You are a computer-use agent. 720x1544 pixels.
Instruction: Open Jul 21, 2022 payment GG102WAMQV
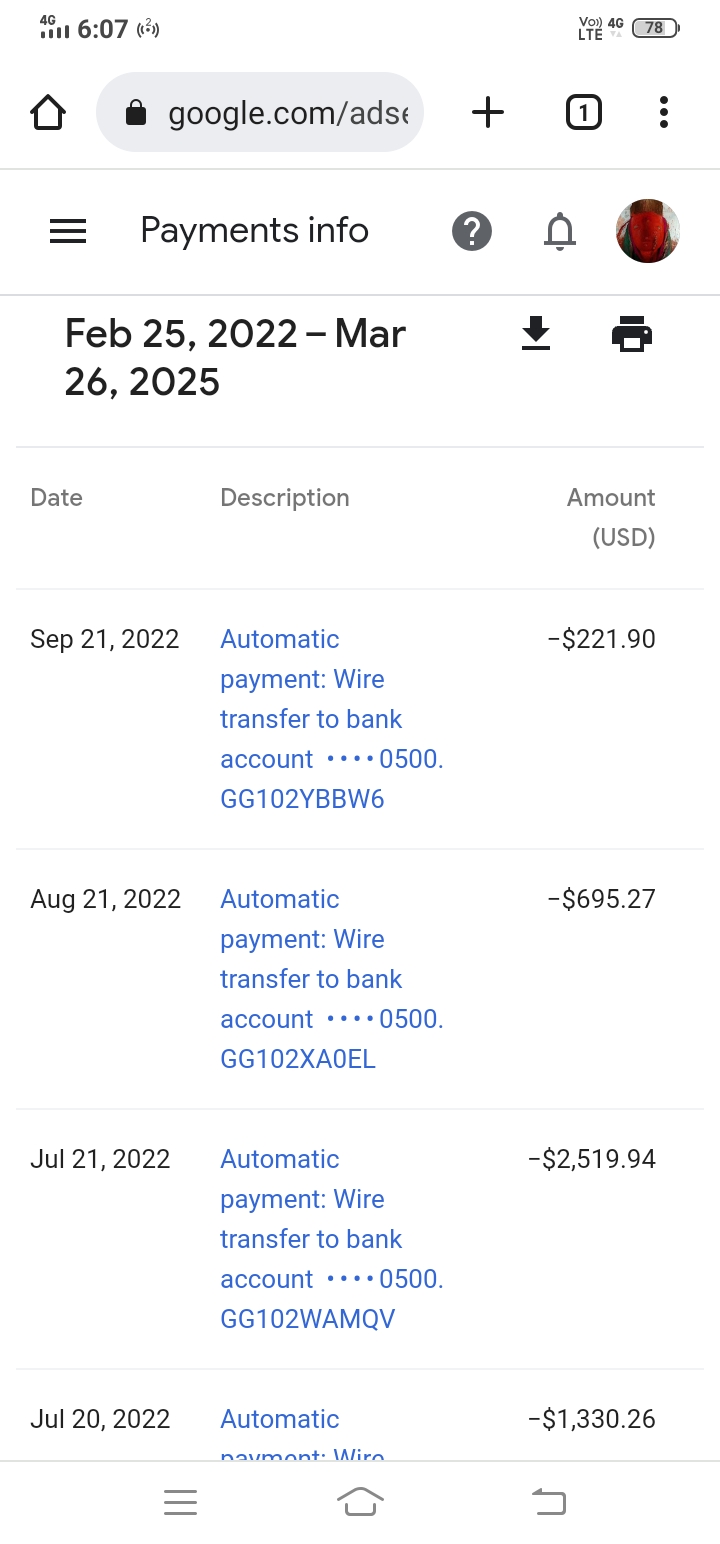(x=332, y=1239)
